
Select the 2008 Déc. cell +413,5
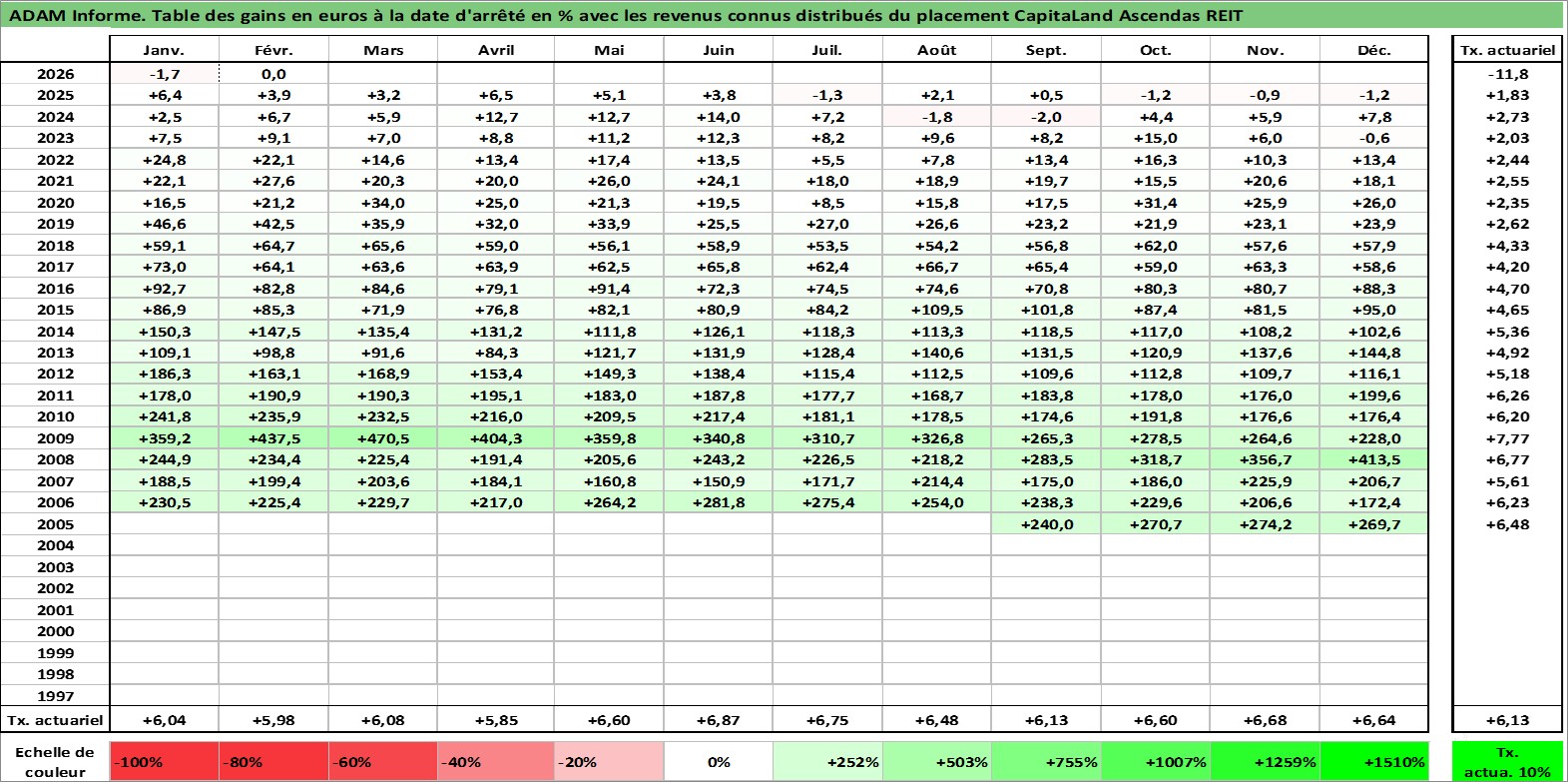click(x=1374, y=459)
